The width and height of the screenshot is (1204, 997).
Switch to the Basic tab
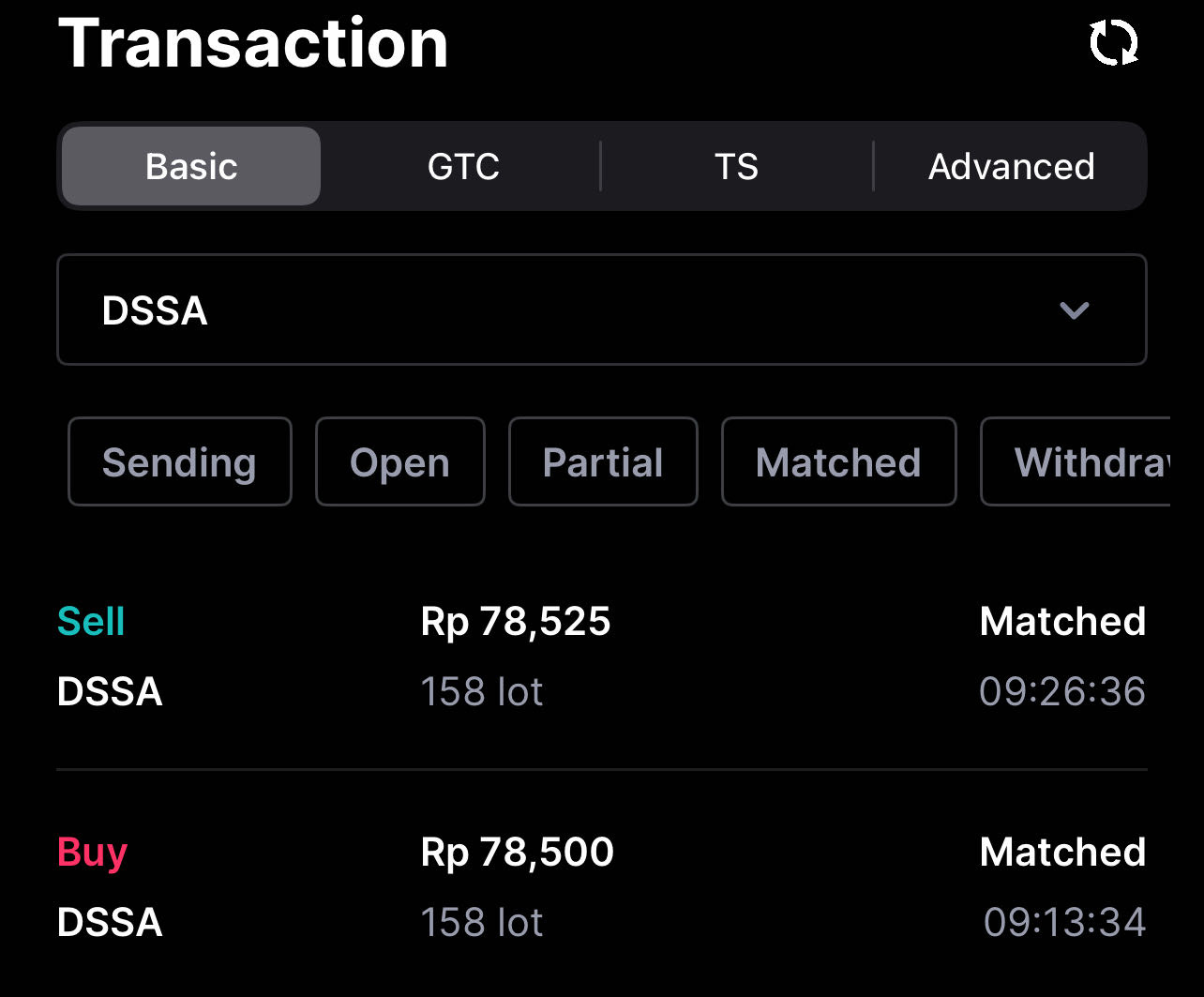191,166
